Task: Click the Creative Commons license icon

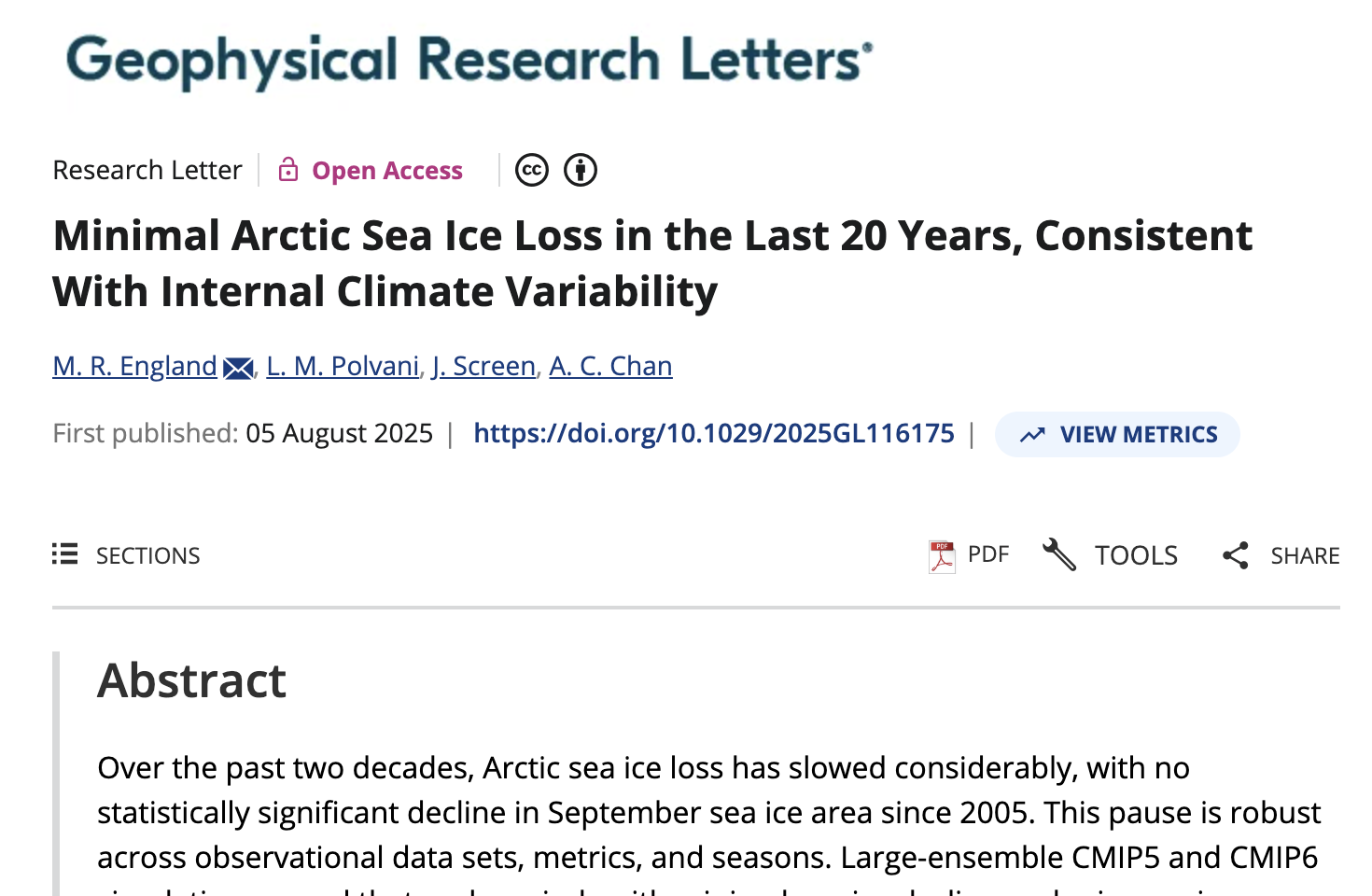Action: tap(532, 171)
